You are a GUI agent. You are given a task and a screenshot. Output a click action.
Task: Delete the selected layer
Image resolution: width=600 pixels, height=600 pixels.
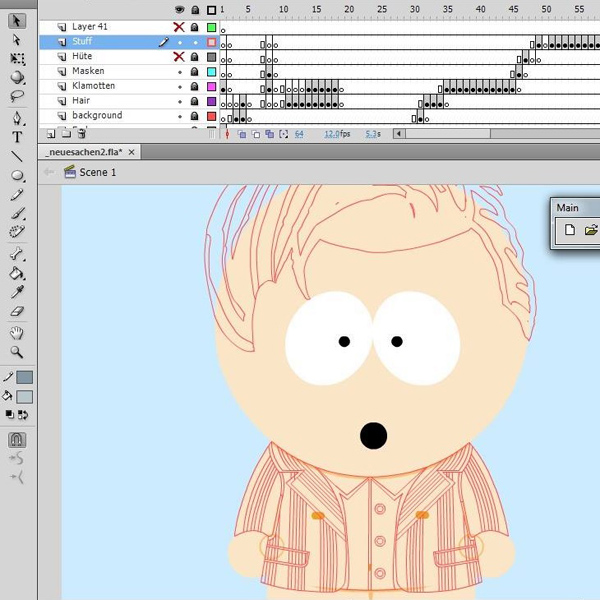coord(82,134)
